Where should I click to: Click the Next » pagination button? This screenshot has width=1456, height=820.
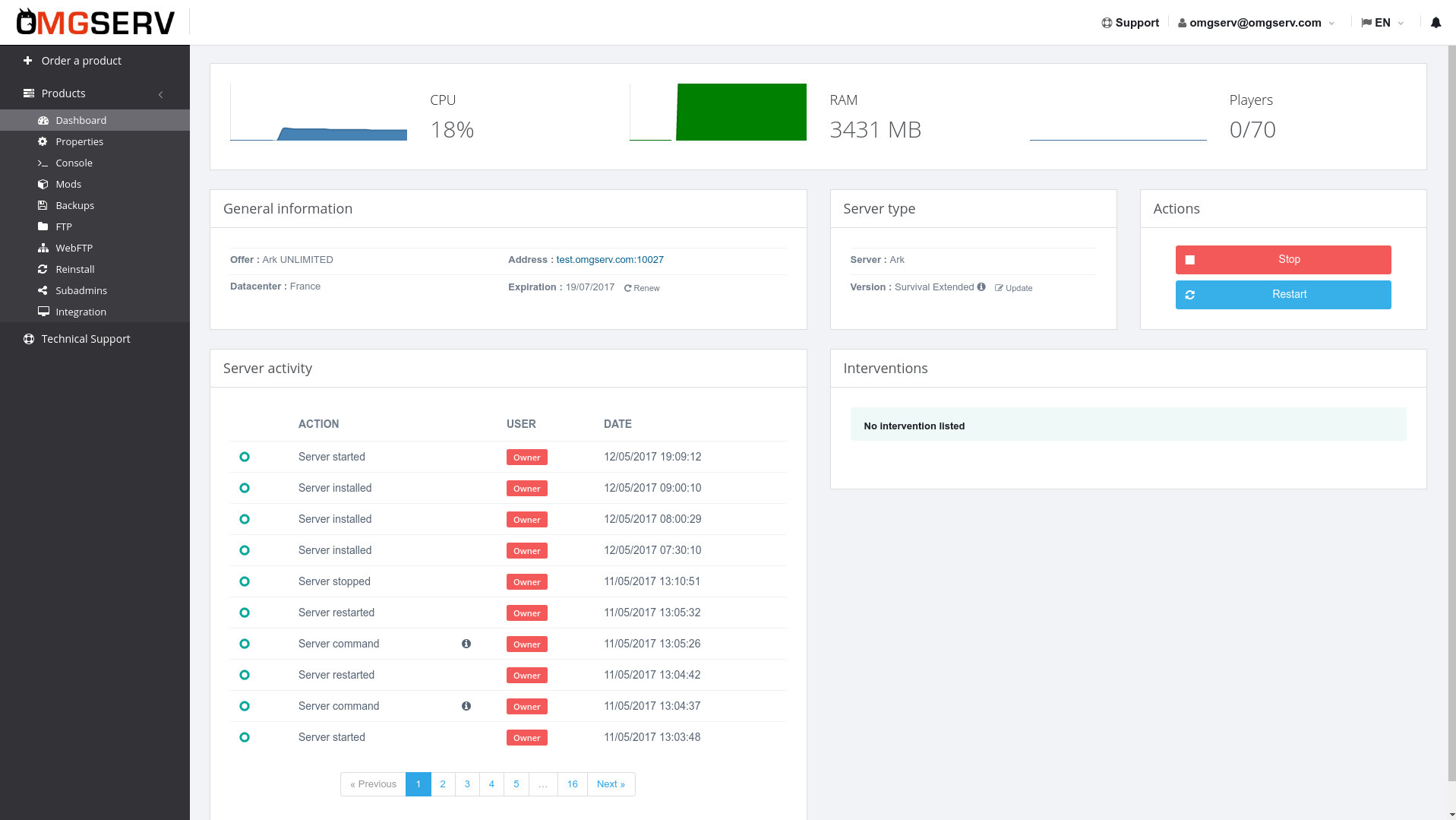click(611, 784)
